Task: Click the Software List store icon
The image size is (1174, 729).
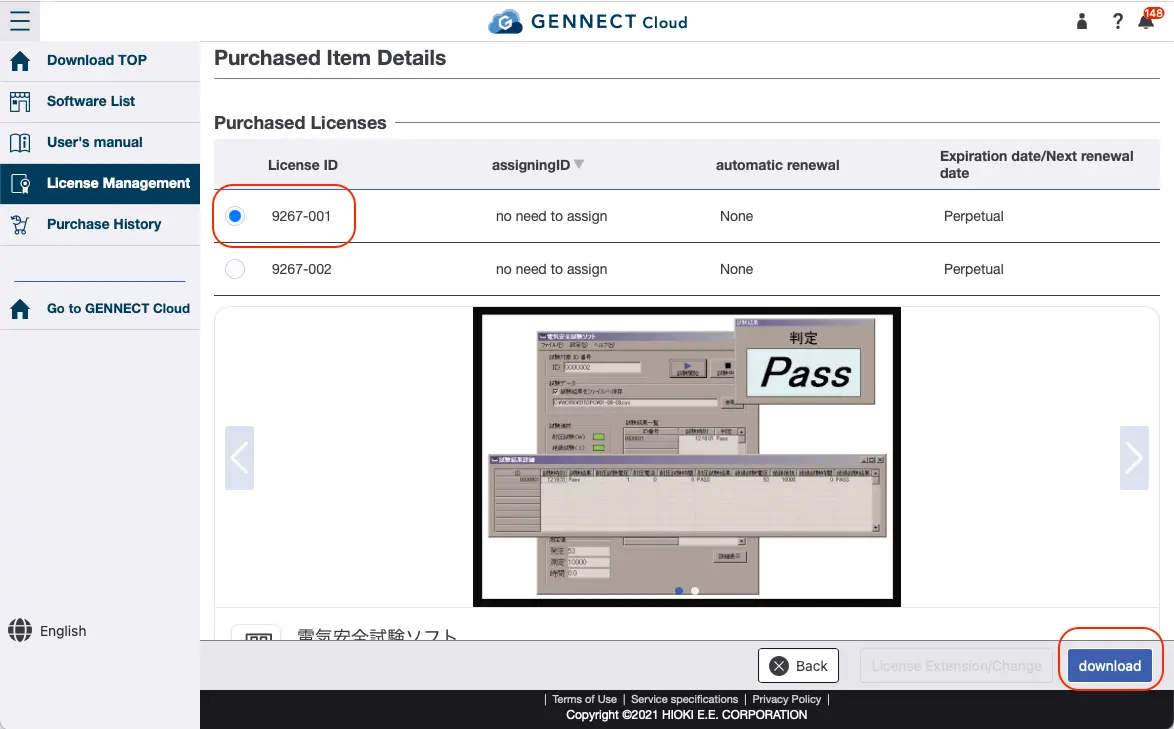Action: 20,102
